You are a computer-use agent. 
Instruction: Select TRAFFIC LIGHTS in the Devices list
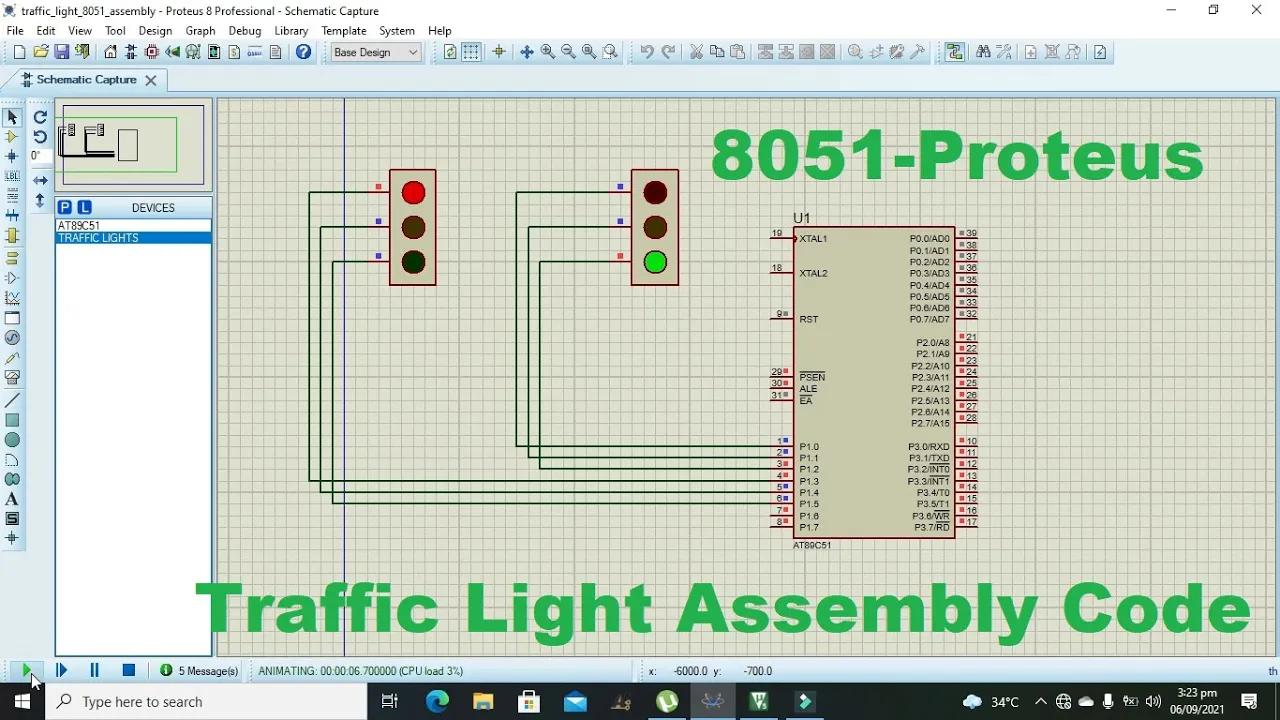133,238
